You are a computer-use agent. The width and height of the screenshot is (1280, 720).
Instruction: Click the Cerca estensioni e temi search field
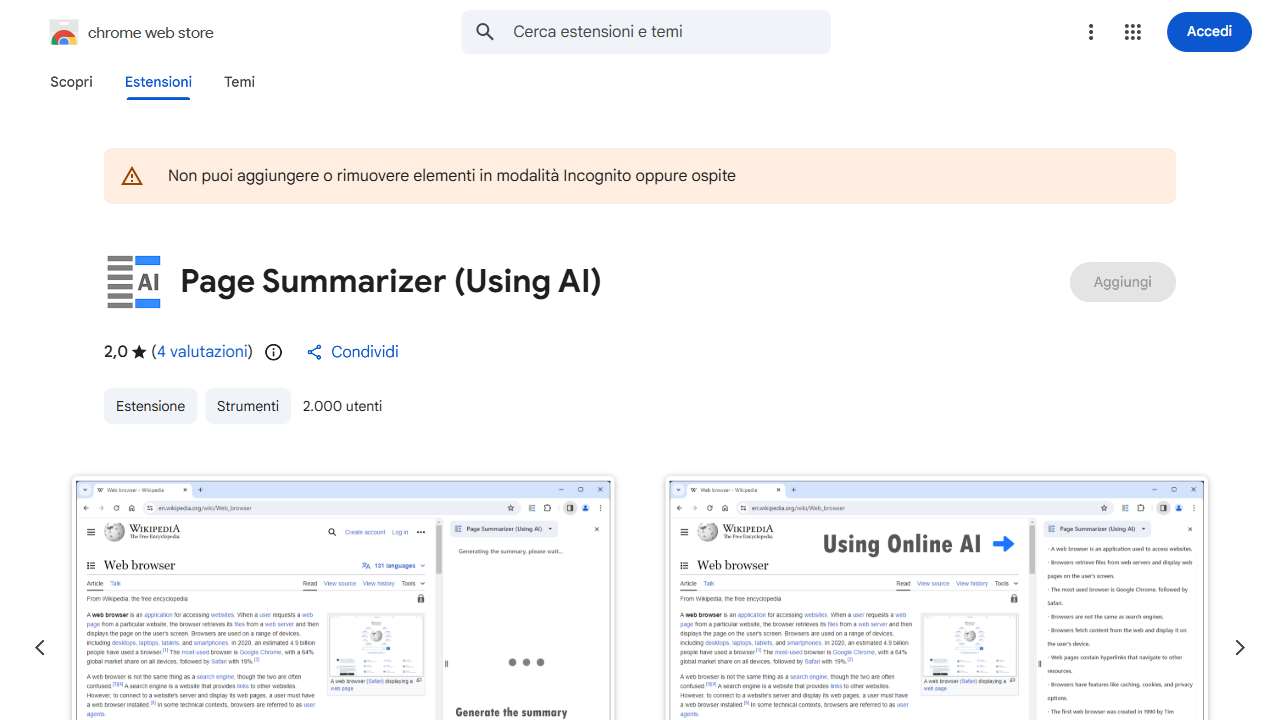(645, 31)
